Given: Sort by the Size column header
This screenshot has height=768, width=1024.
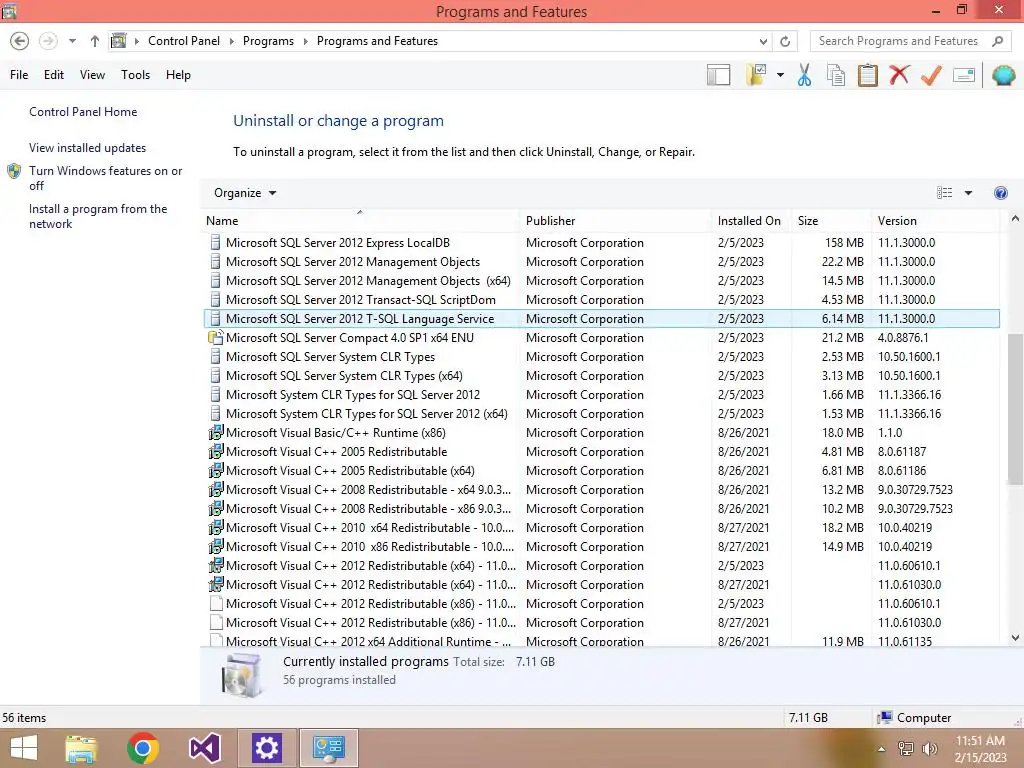Looking at the screenshot, I should coord(831,221).
